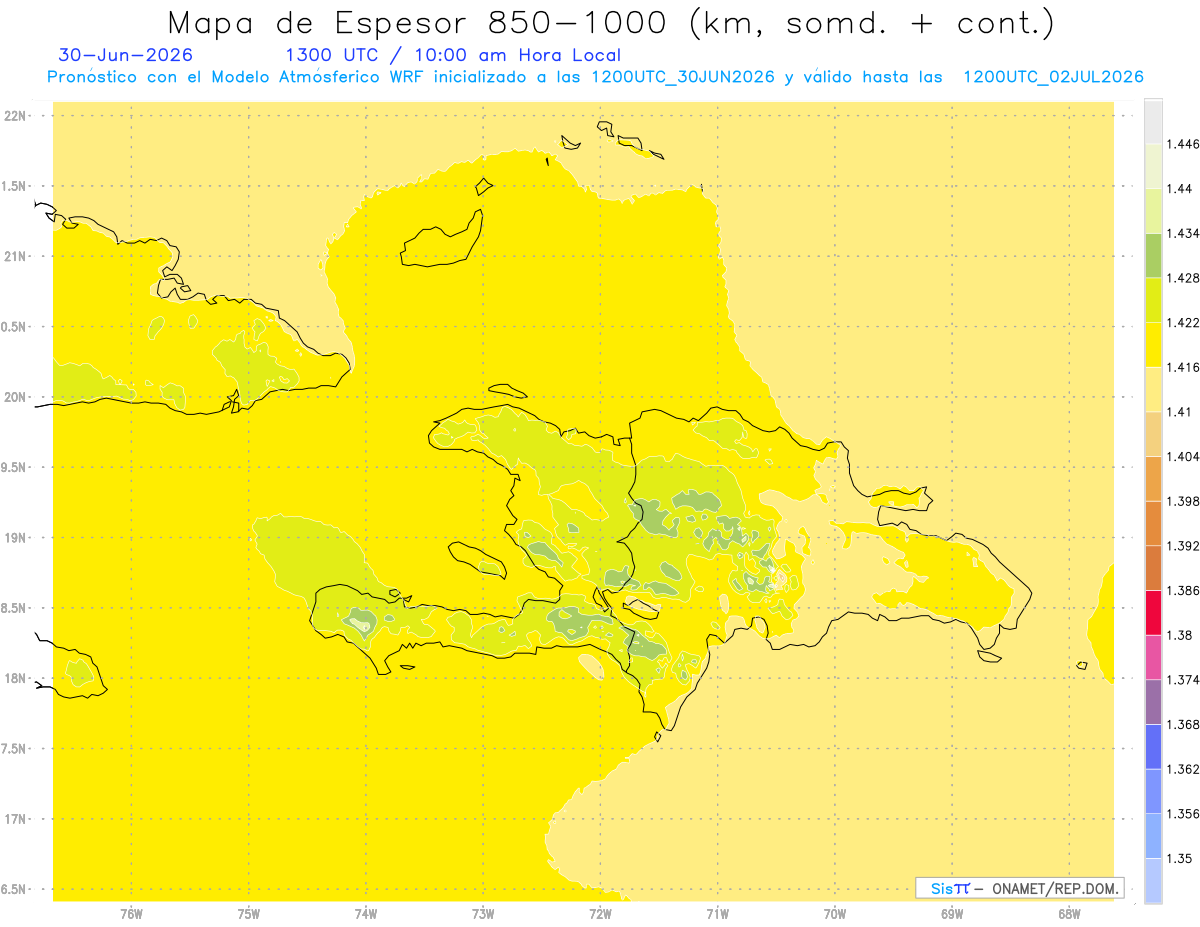Click longitude label "68W"
This screenshot has height=927, width=1200.
(1069, 913)
